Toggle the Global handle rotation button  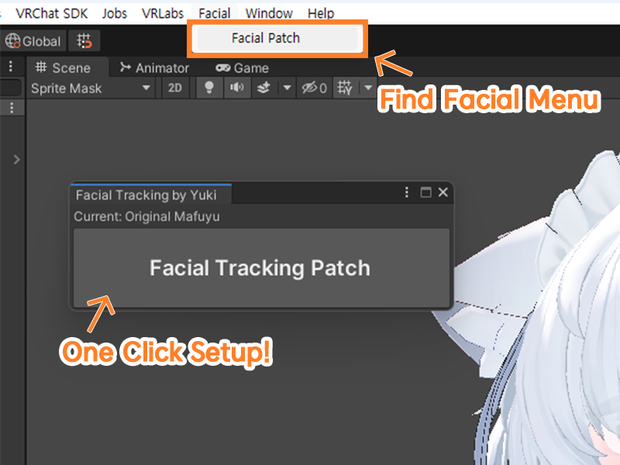[33, 41]
